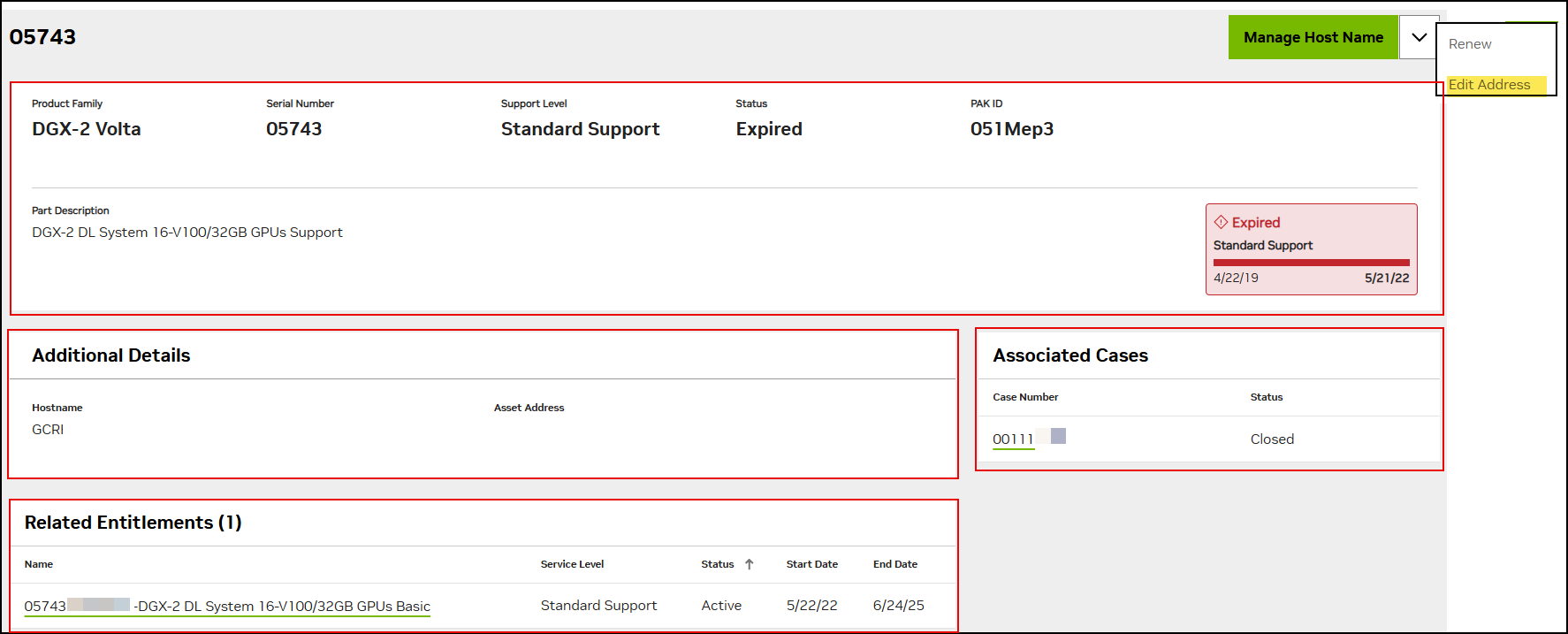Sort entitlements by the Status arrow icon
1568x634 pixels.
[749, 564]
